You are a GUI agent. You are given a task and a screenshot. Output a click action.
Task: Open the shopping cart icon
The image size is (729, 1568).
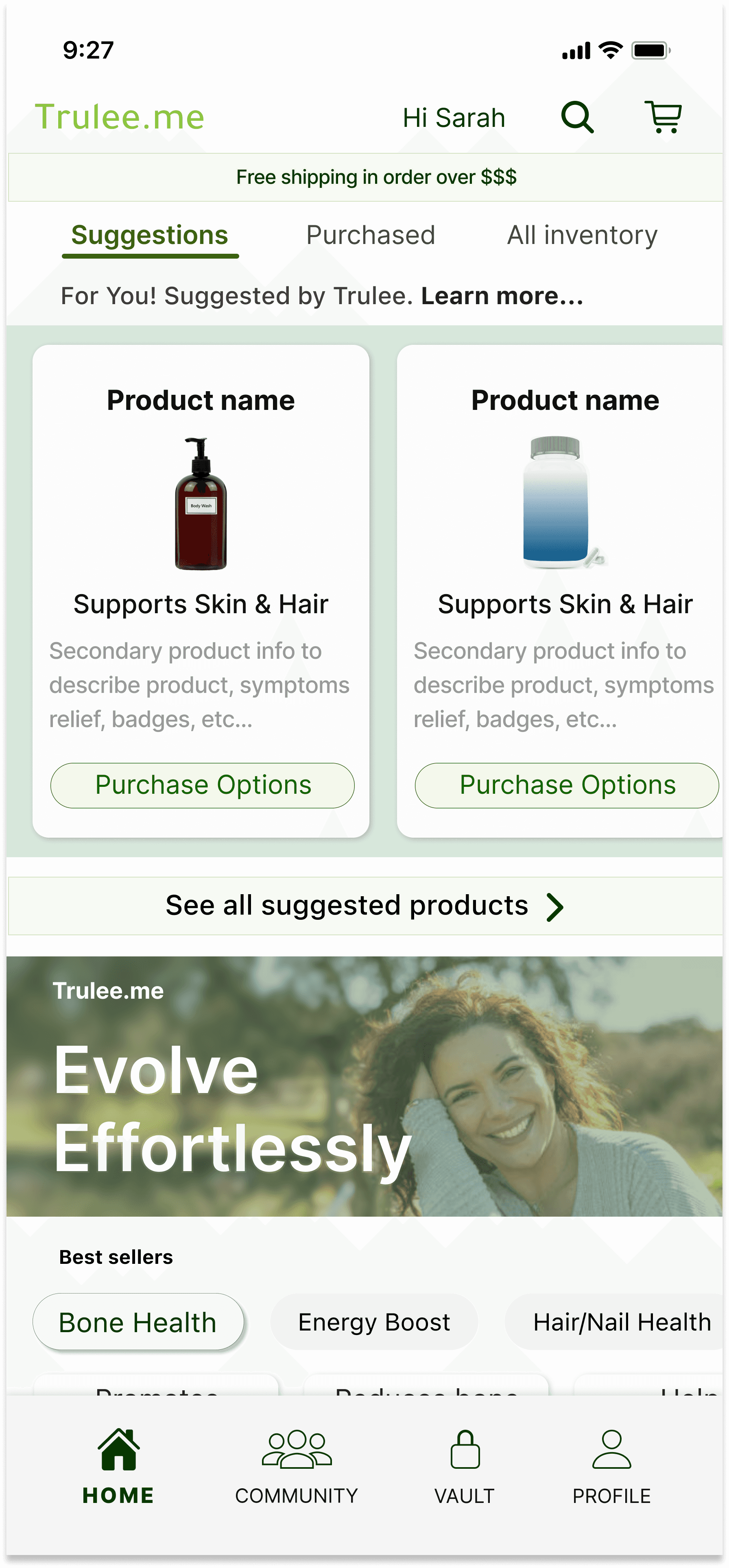pos(663,117)
